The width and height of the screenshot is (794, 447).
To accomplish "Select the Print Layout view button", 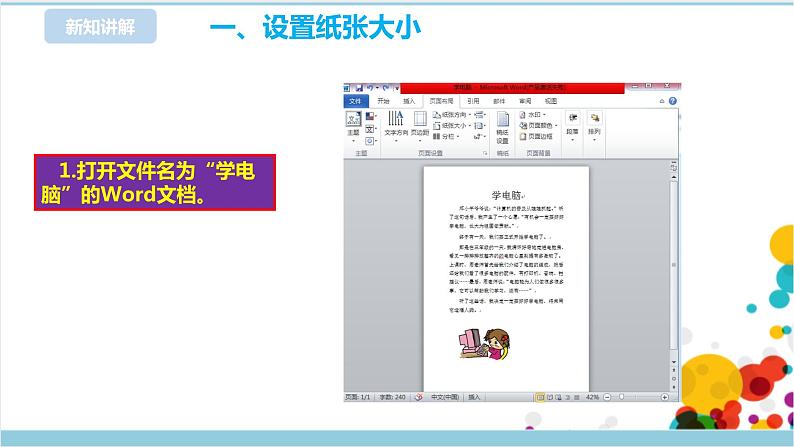I will coord(540,397).
